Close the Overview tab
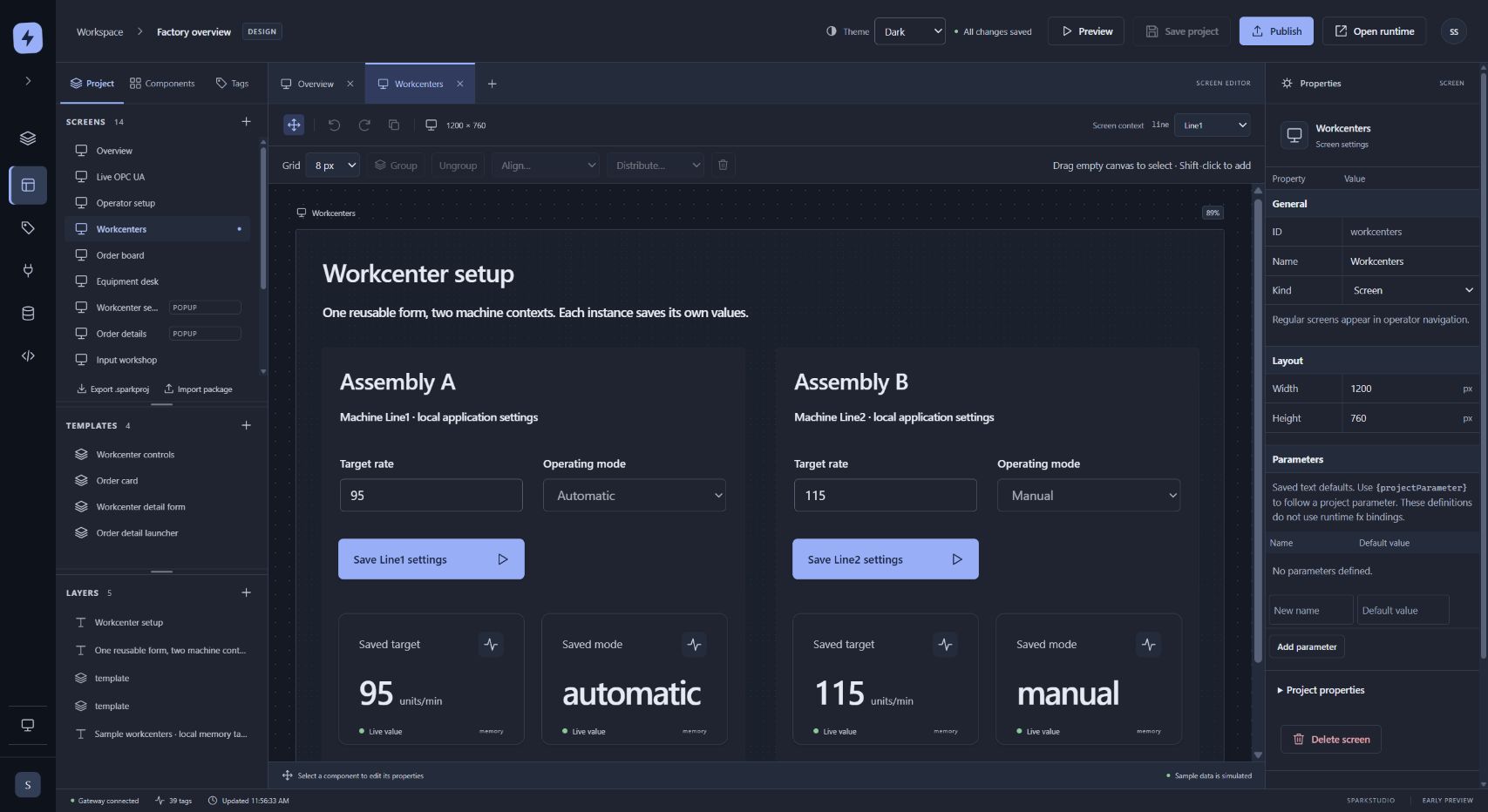1488x812 pixels. [350, 84]
